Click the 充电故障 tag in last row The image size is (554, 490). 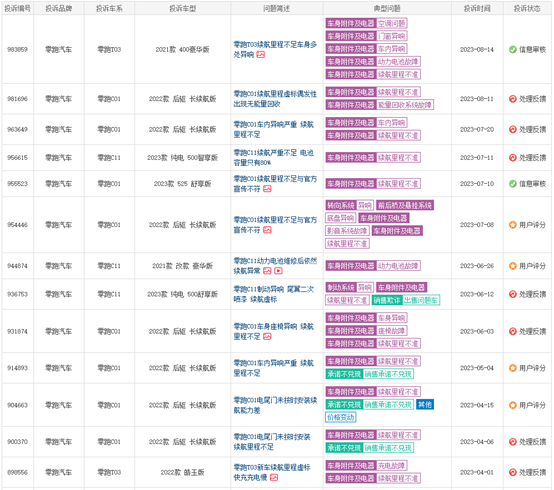pyautogui.click(x=391, y=466)
